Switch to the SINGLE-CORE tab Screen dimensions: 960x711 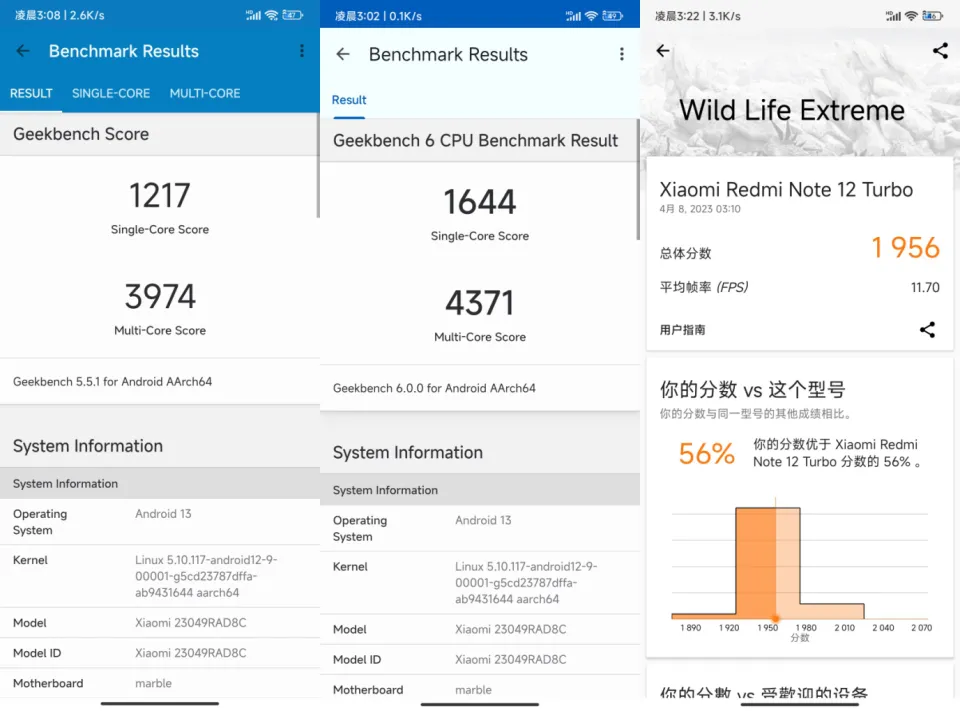111,93
